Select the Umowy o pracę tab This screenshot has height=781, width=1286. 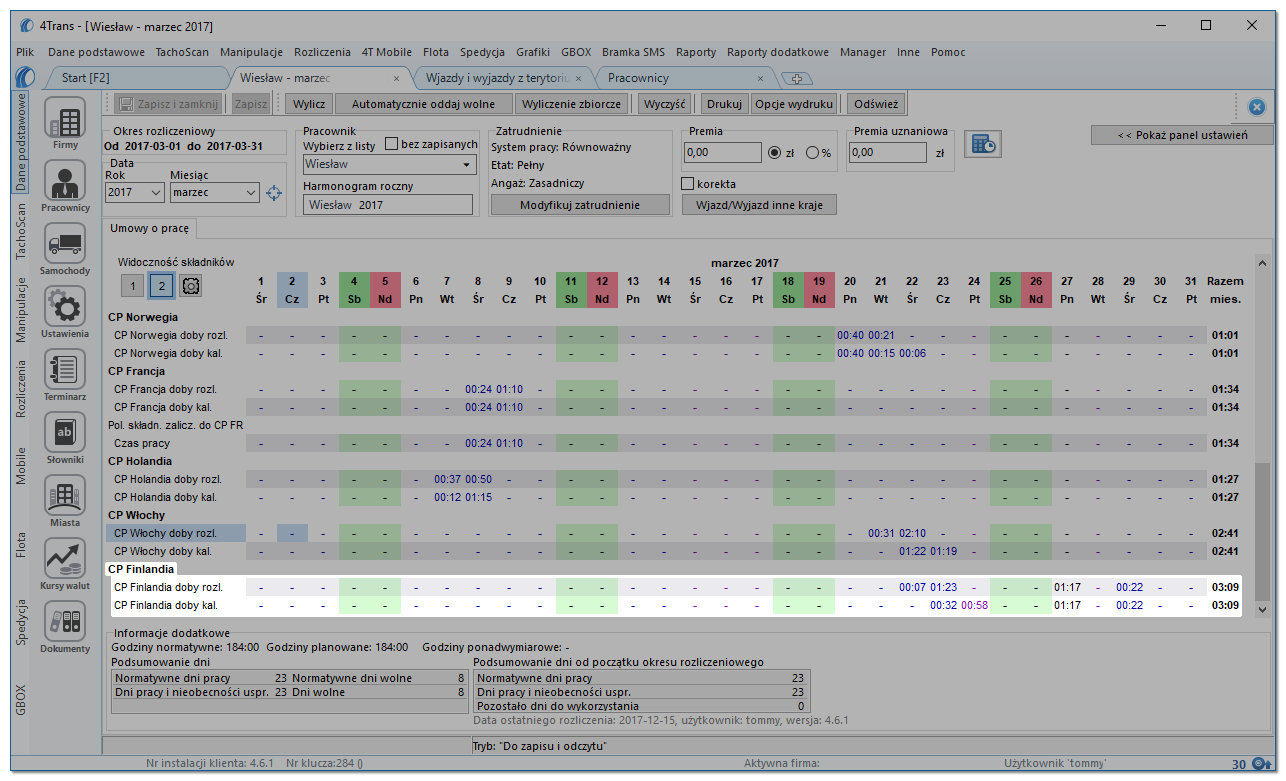(x=149, y=229)
